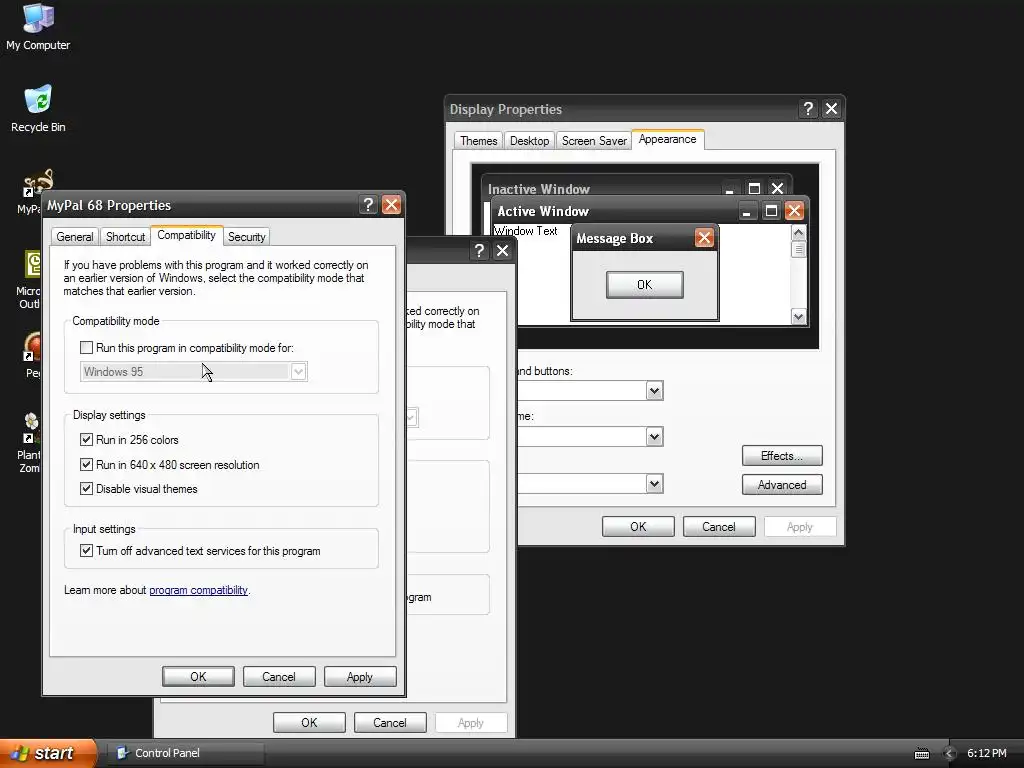Close the Display Properties window
Image resolution: width=1024 pixels, height=768 pixels.
click(831, 108)
